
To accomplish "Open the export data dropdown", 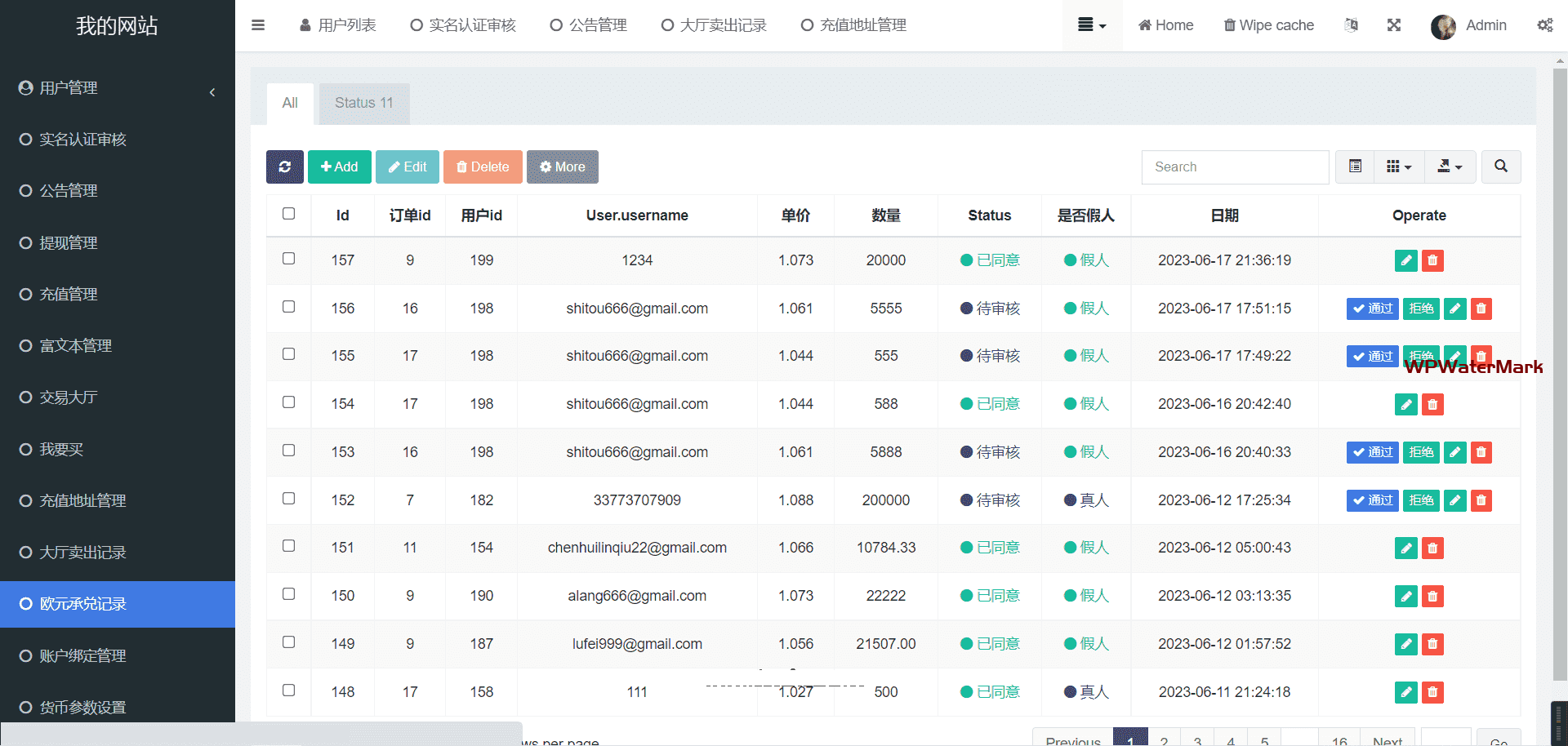I will [1450, 167].
